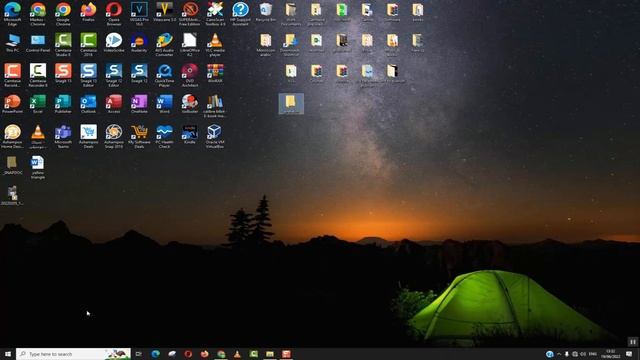Select the Microsoft Edge desktop shortcut
The height and width of the screenshot is (360, 640).
coord(12,13)
